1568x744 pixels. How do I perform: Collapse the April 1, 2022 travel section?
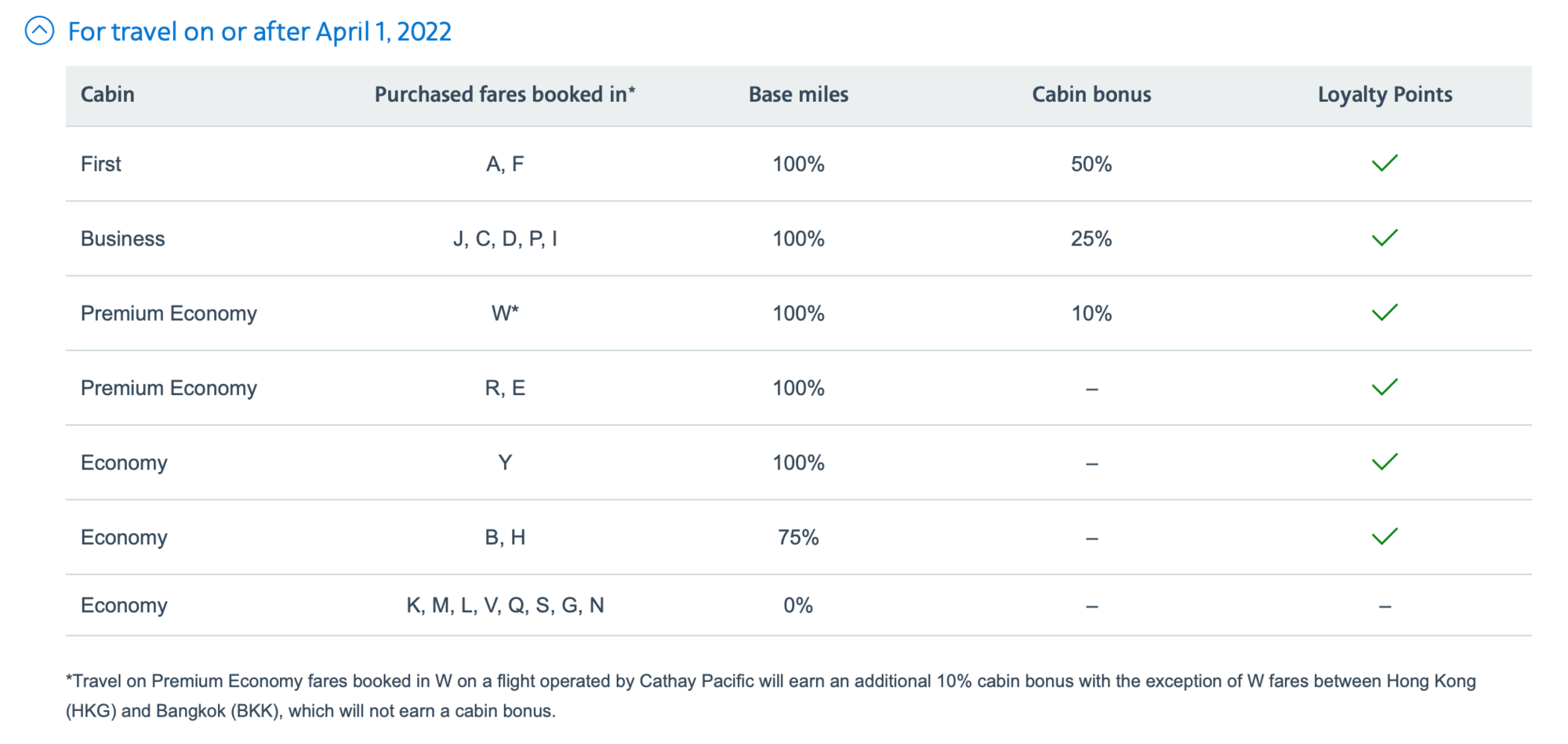39,31
